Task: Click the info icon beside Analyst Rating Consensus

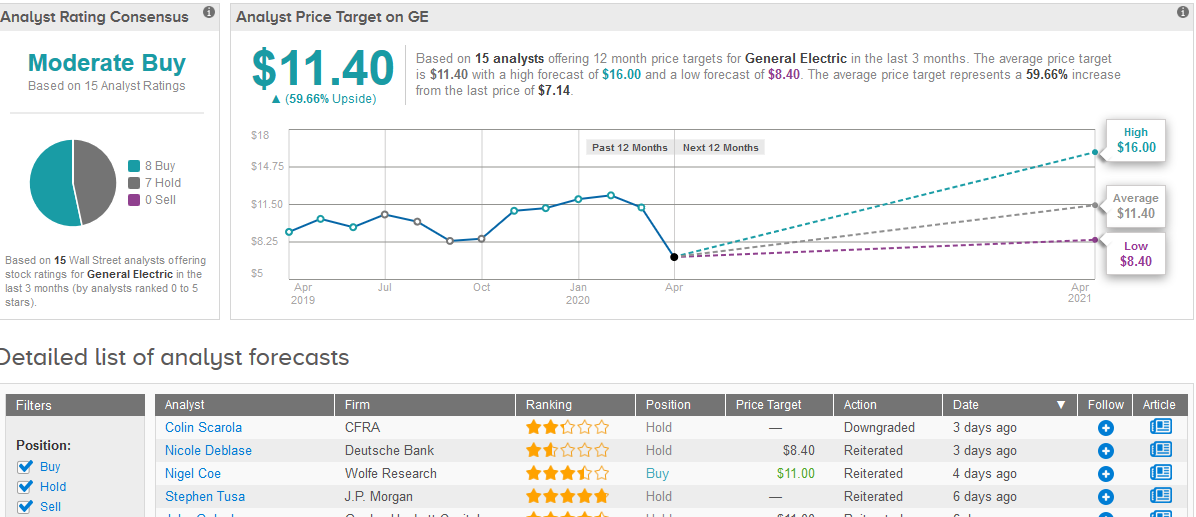Action: [x=209, y=12]
